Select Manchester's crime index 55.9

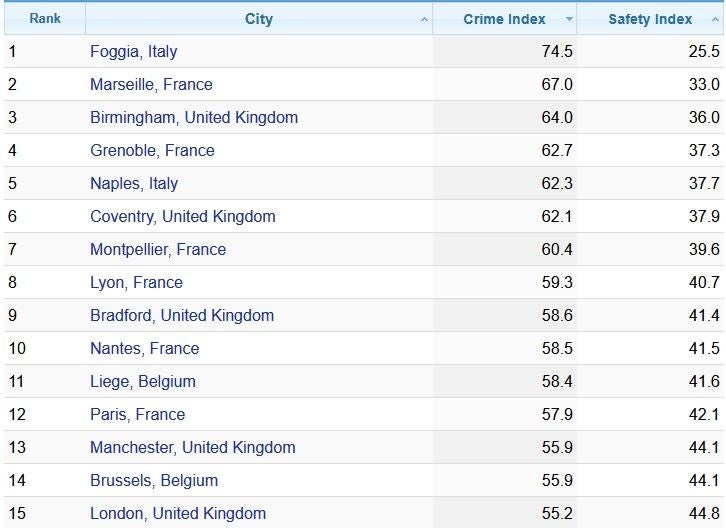[557, 447]
